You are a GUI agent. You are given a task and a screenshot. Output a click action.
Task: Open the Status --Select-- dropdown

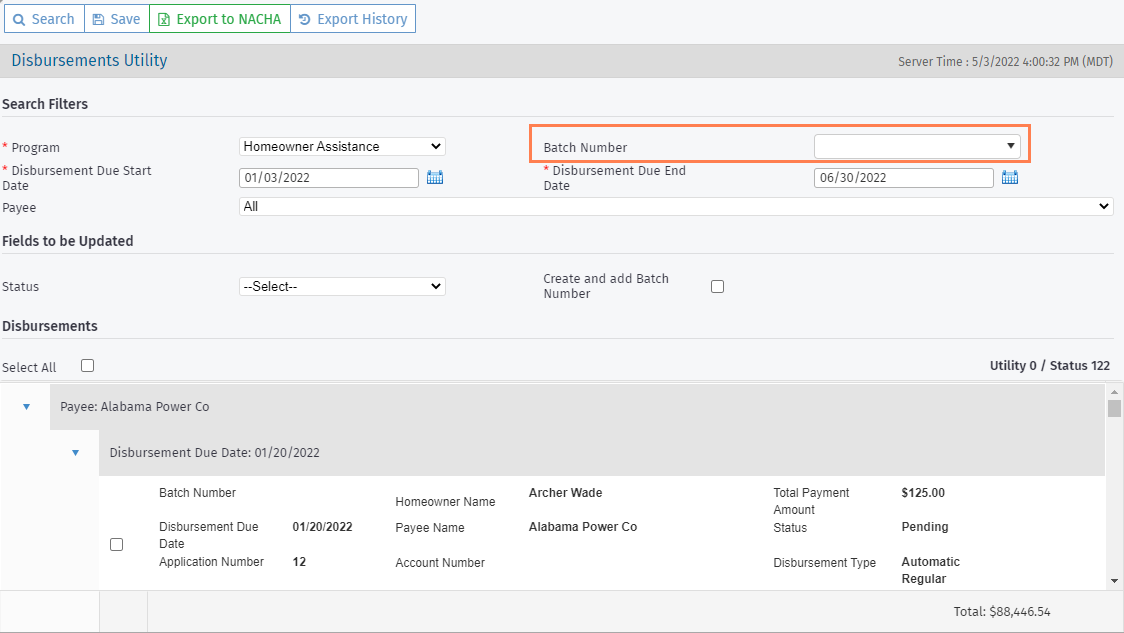tap(342, 287)
